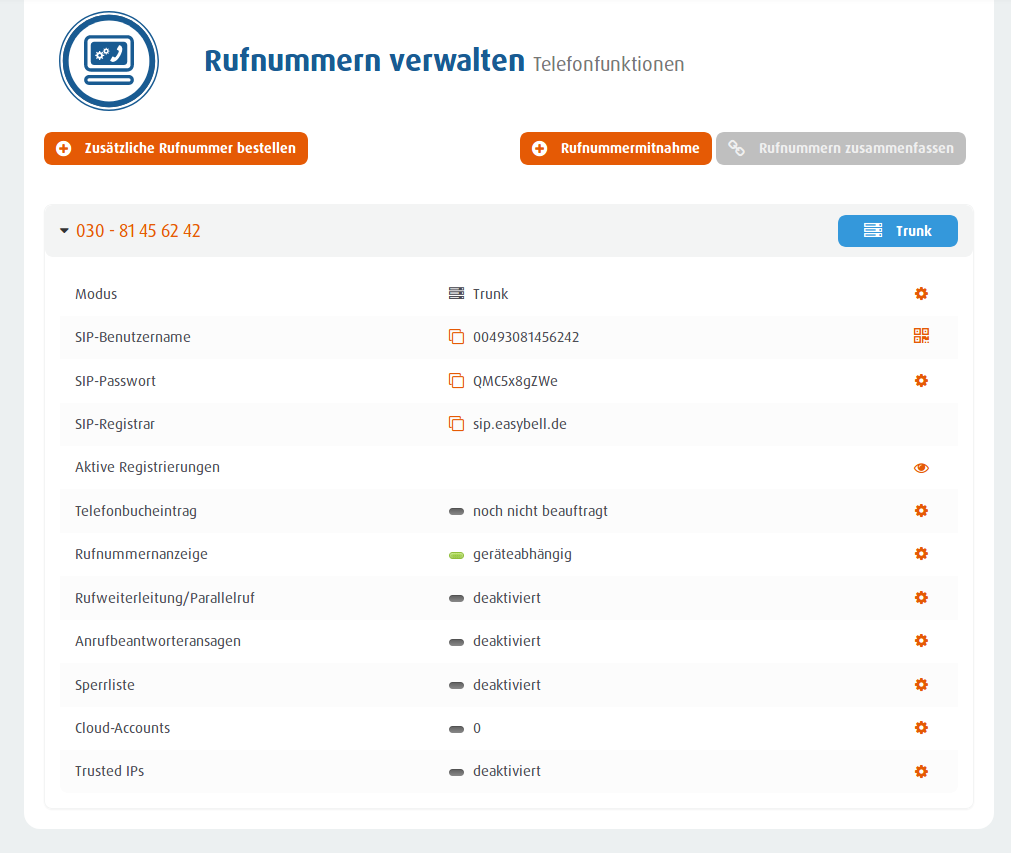Order an additional number via Zusätzliche Rufnummer bestellen

176,148
